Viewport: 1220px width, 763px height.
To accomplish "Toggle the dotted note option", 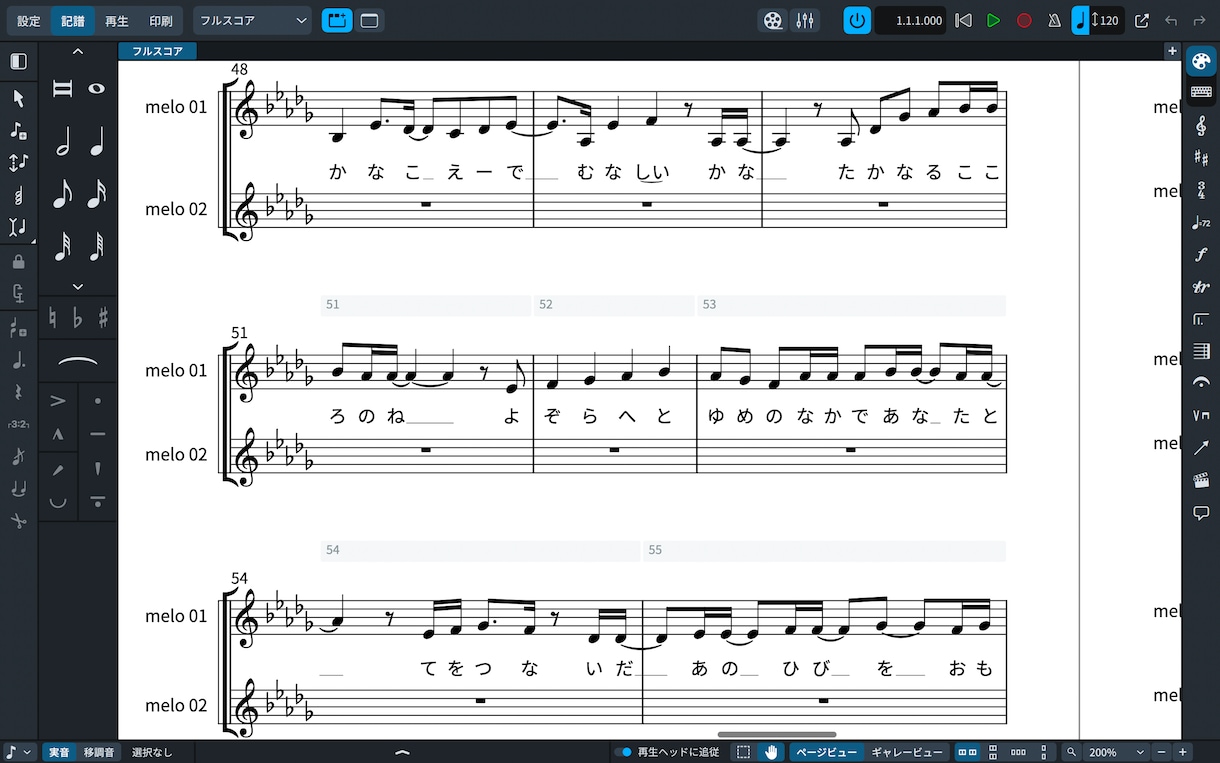I will [x=18, y=360].
